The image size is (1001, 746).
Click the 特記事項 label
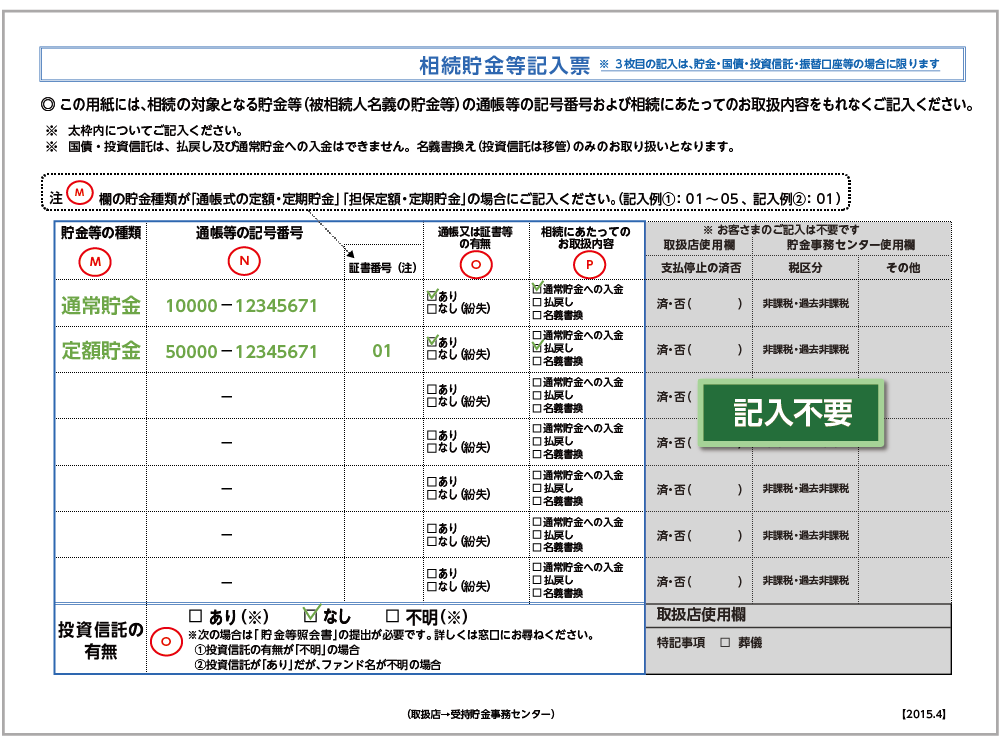[x=681, y=643]
